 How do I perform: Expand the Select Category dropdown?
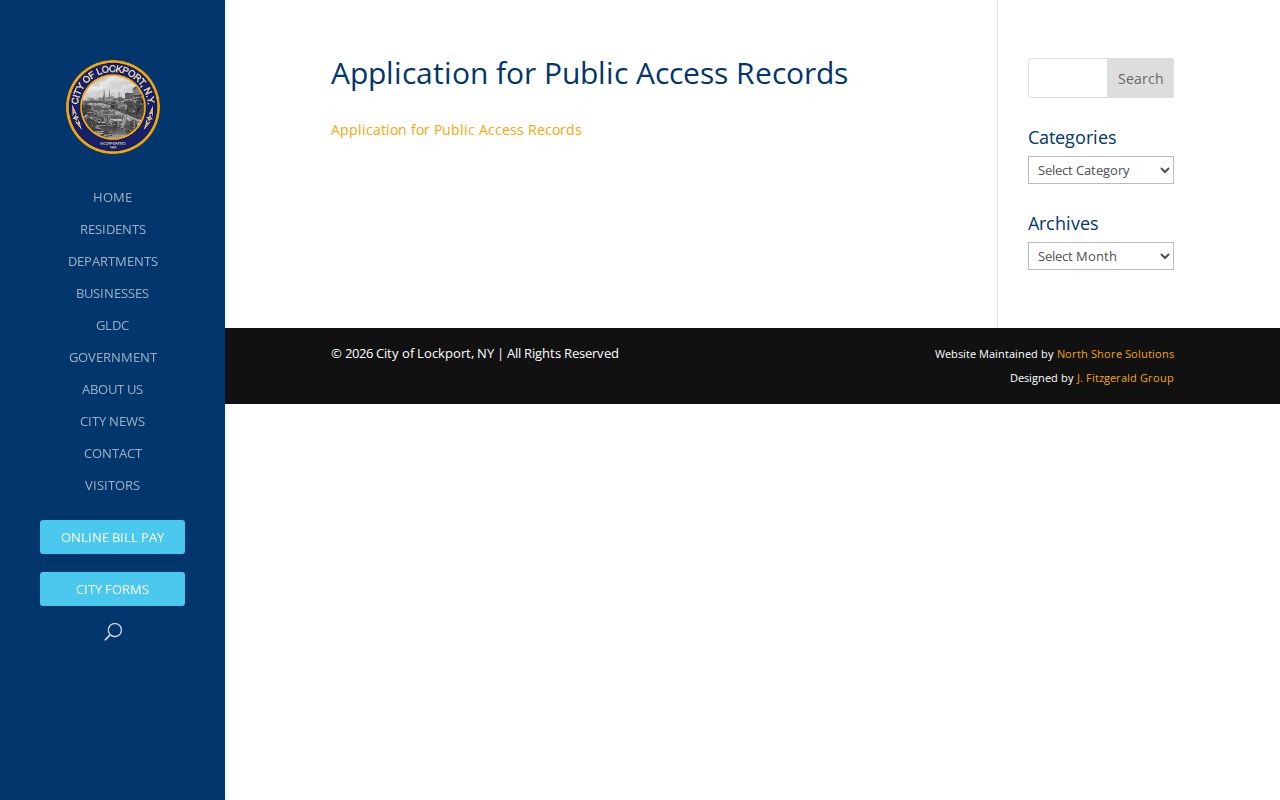(1101, 170)
